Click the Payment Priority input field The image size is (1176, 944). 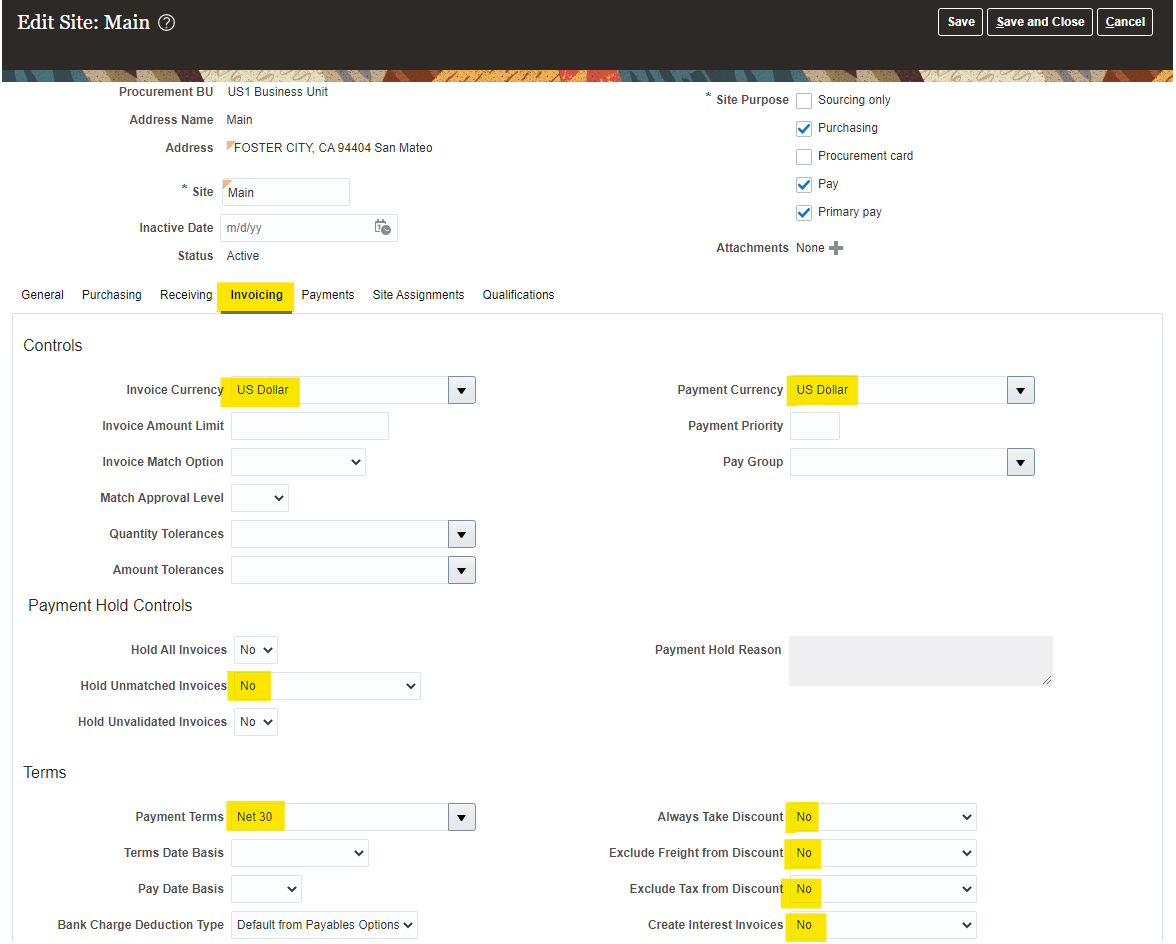[x=814, y=426]
